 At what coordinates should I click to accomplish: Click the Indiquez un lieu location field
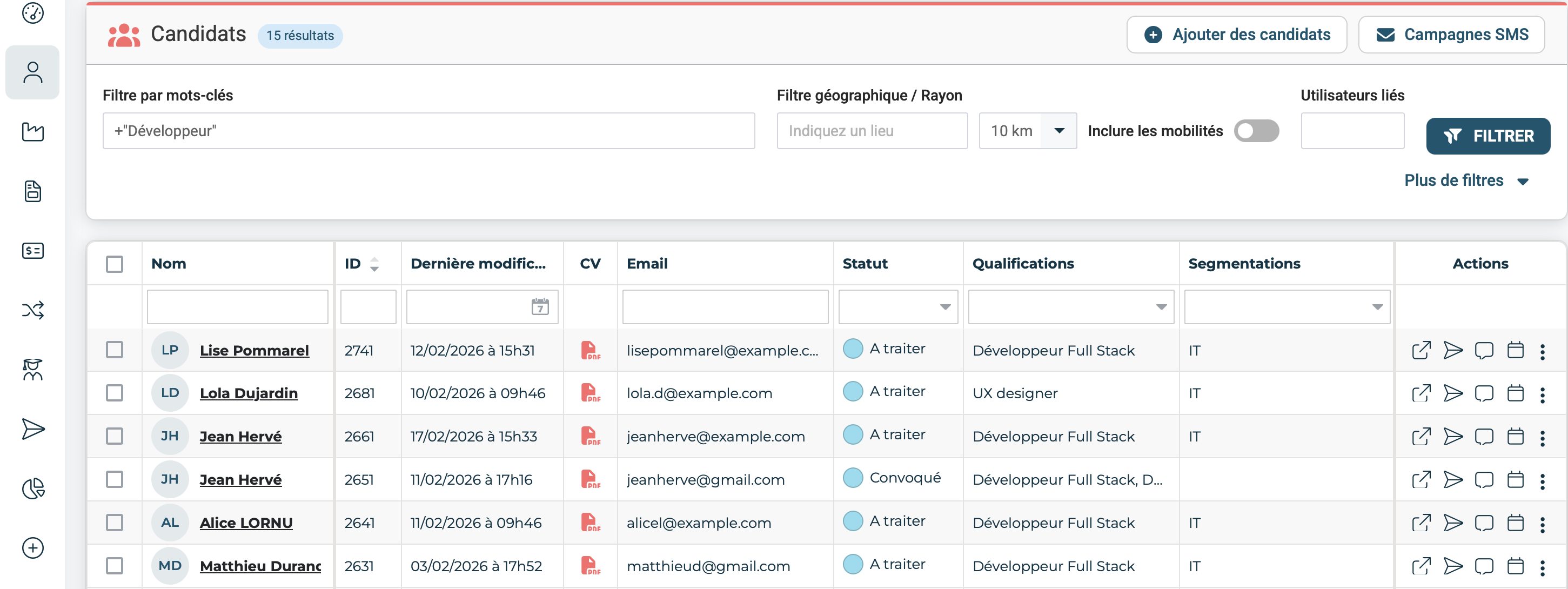click(x=871, y=131)
